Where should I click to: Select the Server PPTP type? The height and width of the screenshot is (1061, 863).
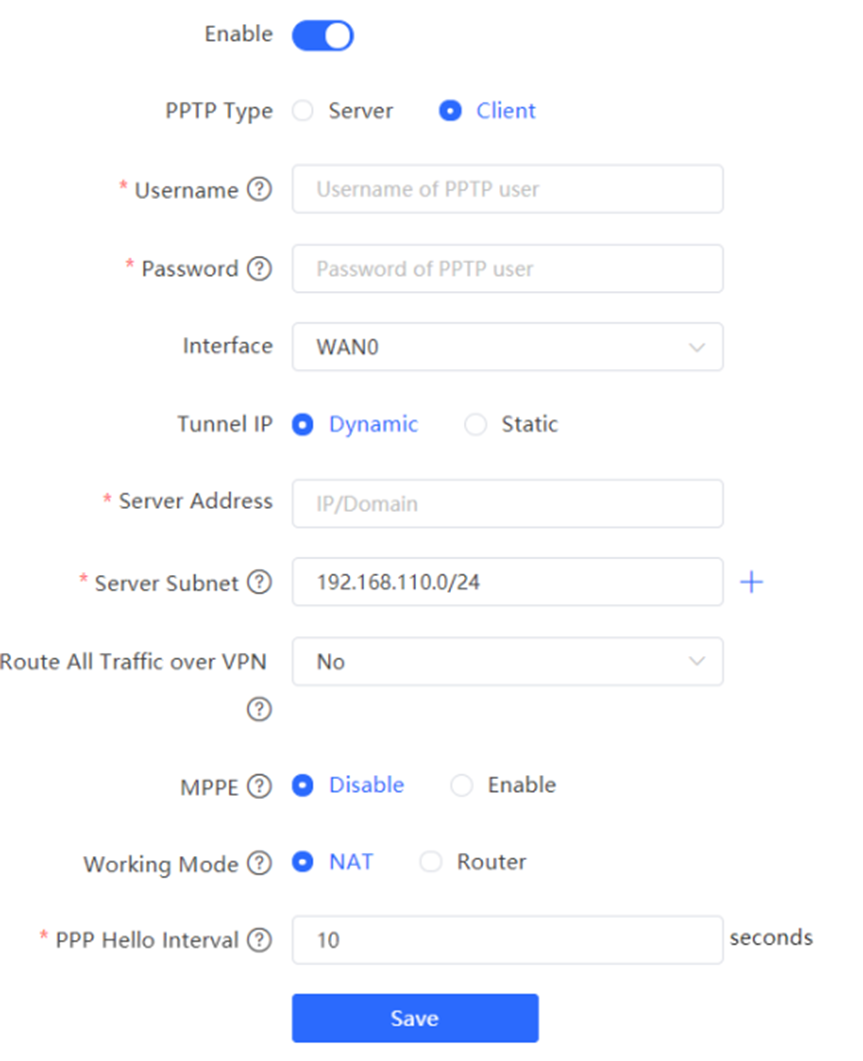pyautogui.click(x=303, y=111)
